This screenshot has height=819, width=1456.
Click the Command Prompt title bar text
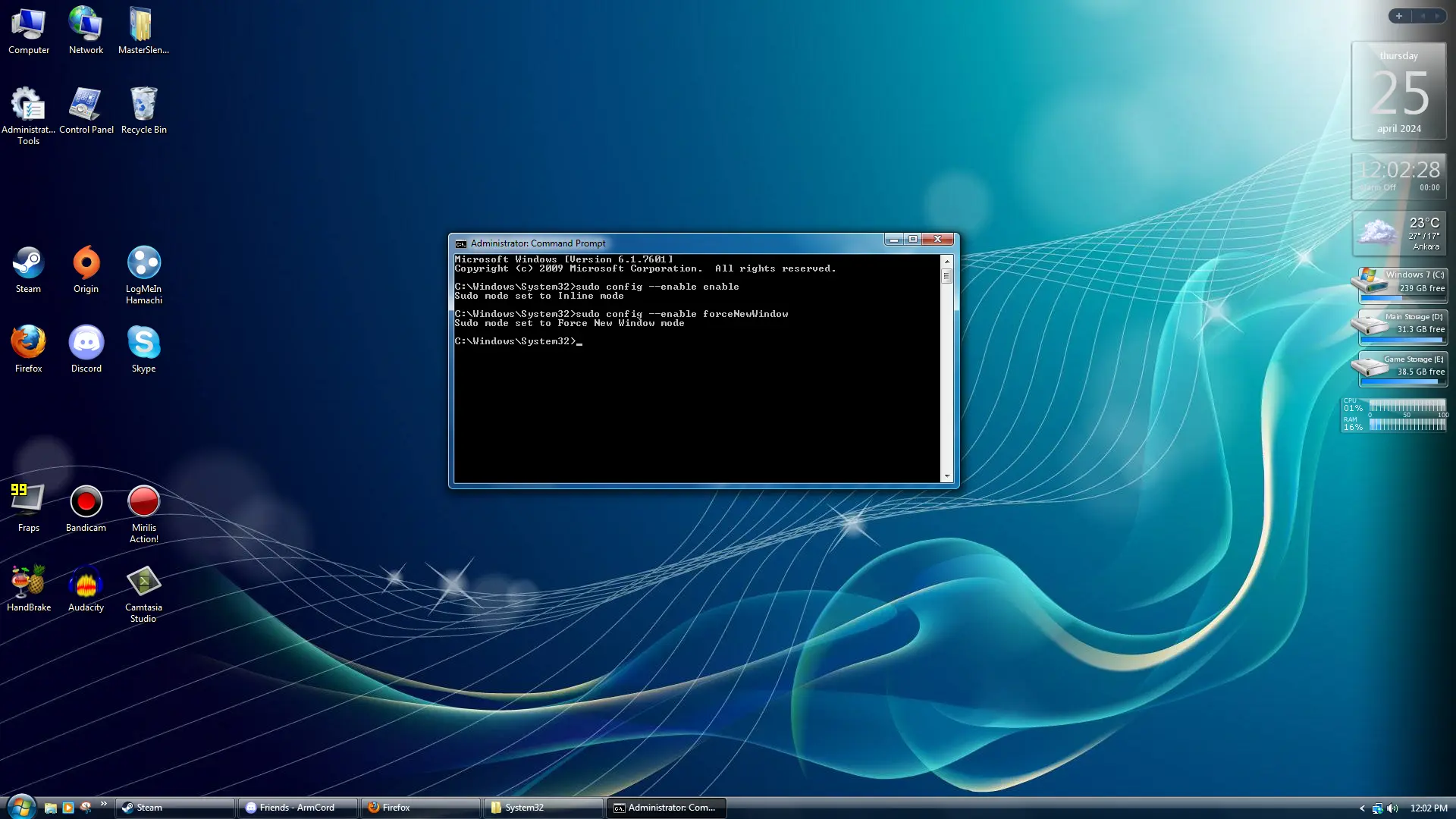538,243
